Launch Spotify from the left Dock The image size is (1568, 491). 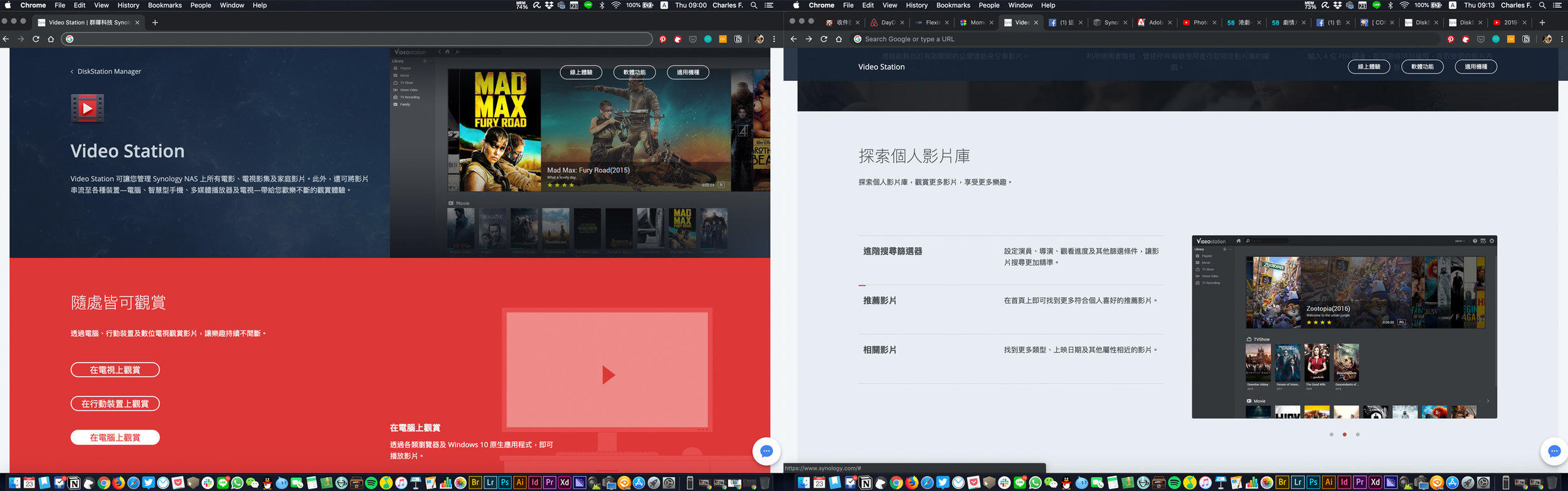coord(371,482)
